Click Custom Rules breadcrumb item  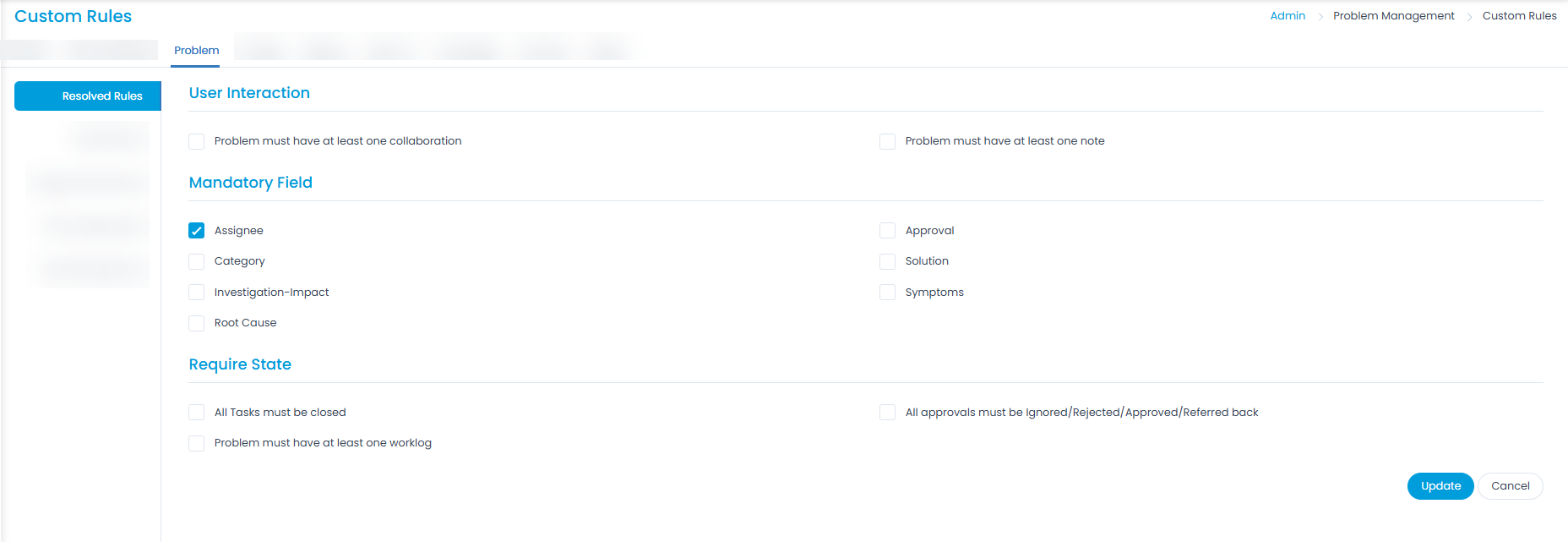[x=1519, y=16]
